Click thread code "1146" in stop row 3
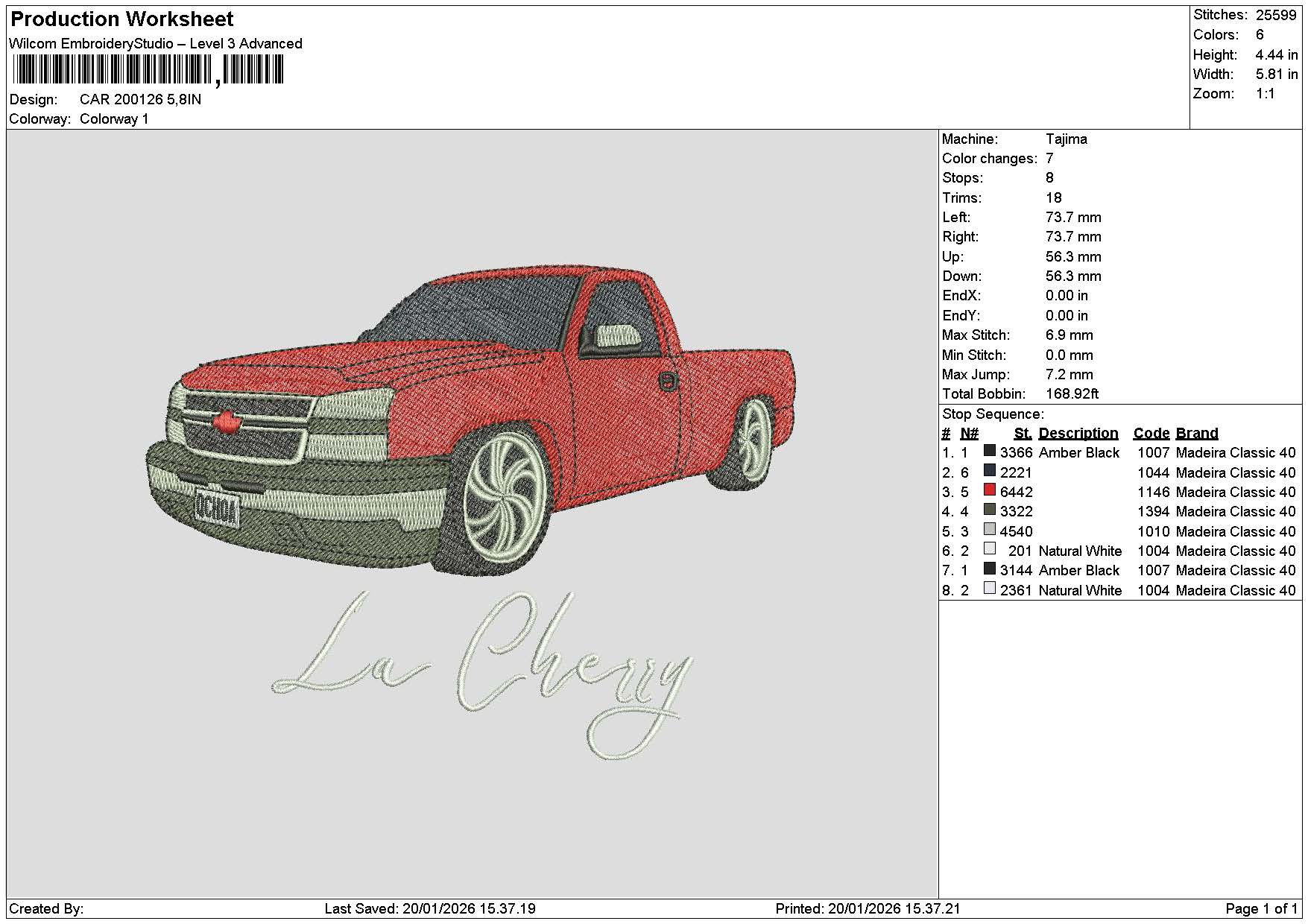Screen dimensions: 1308x924 click(1154, 493)
